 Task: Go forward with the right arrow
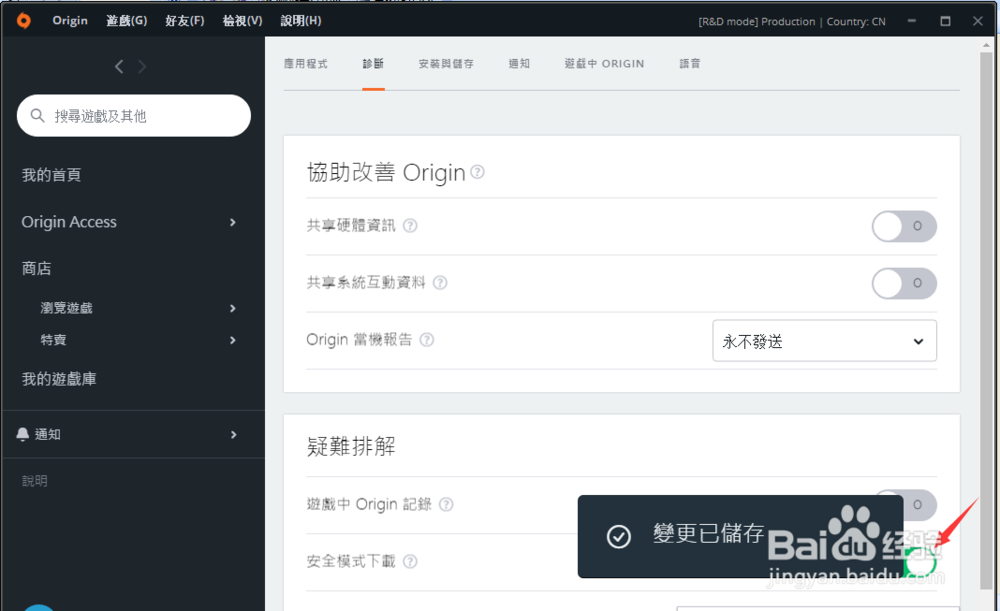point(142,66)
